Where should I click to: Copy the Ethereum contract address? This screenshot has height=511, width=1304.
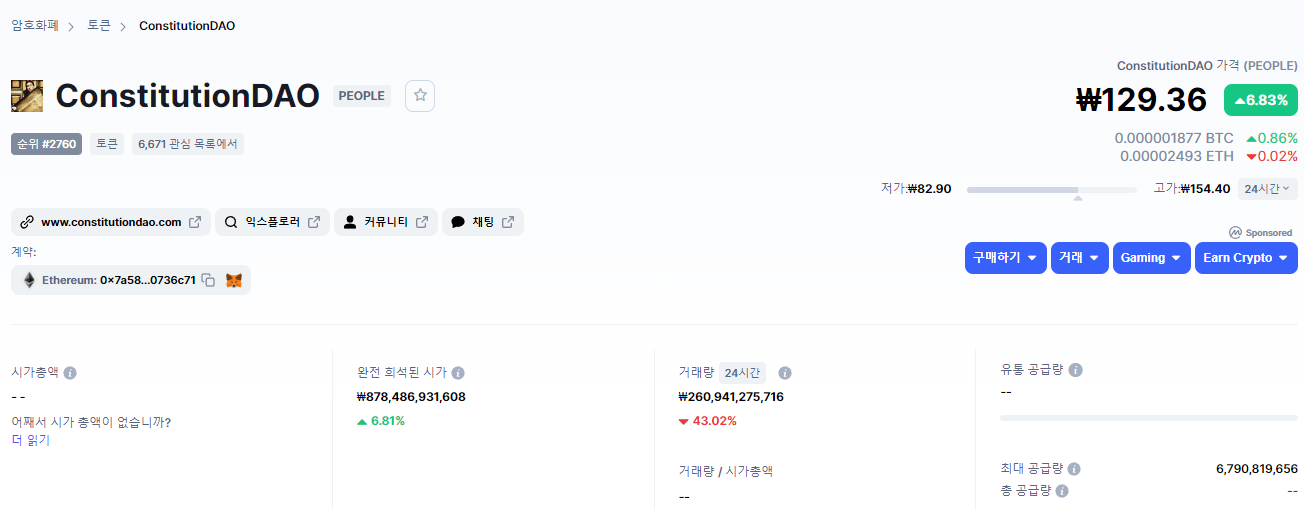click(x=208, y=281)
